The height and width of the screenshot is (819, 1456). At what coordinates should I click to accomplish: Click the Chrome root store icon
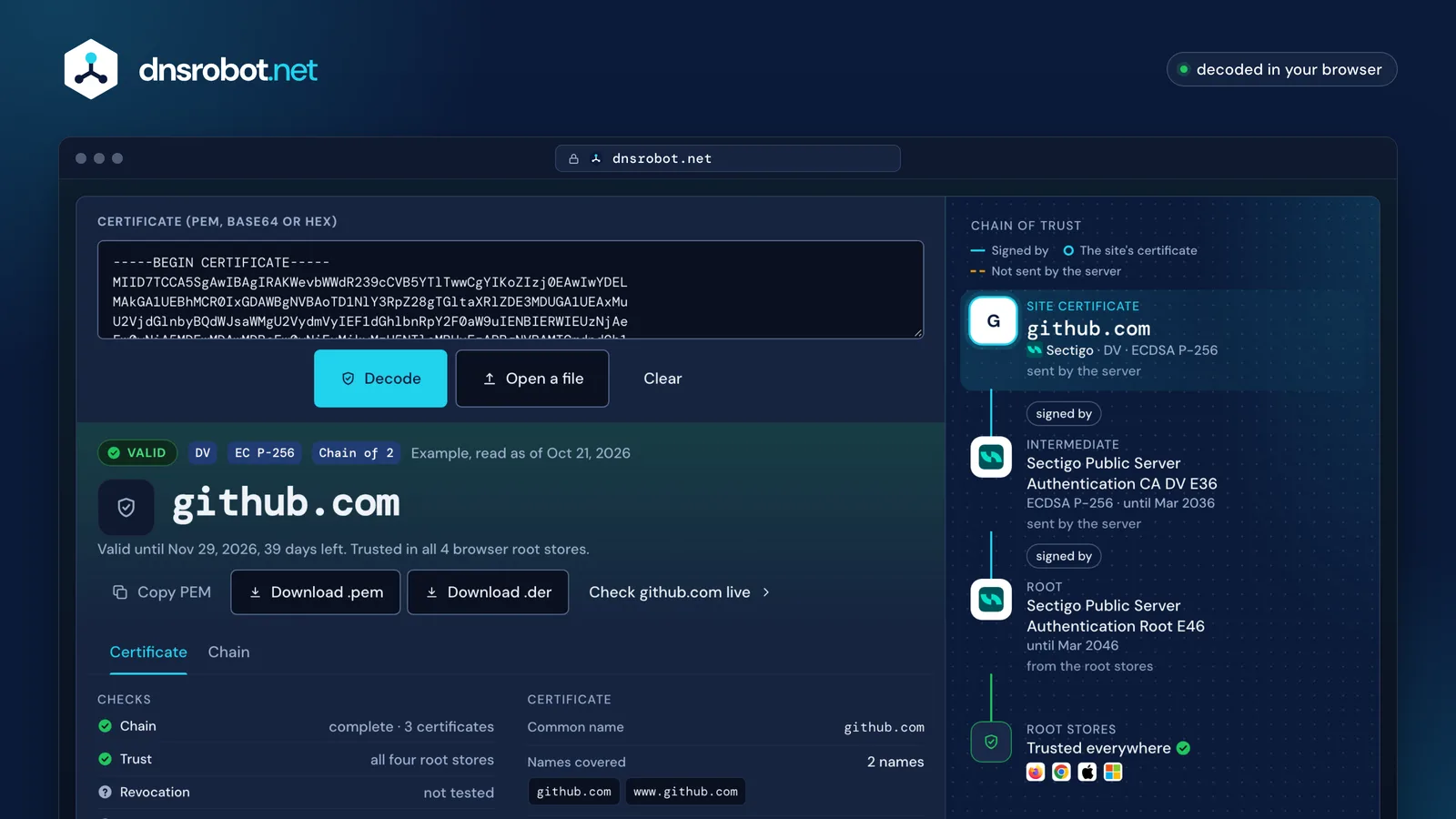[1061, 772]
